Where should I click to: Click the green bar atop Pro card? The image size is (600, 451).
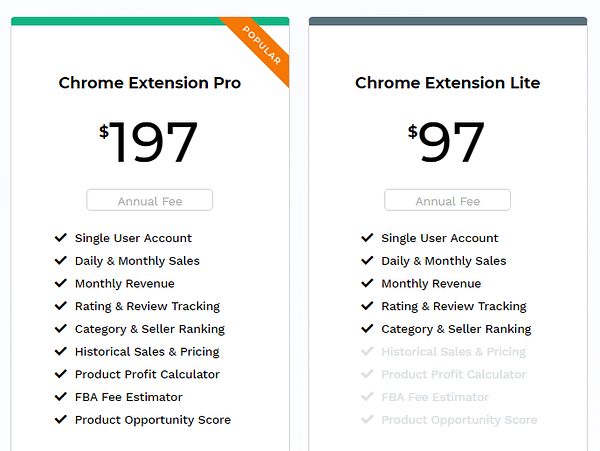pos(115,21)
